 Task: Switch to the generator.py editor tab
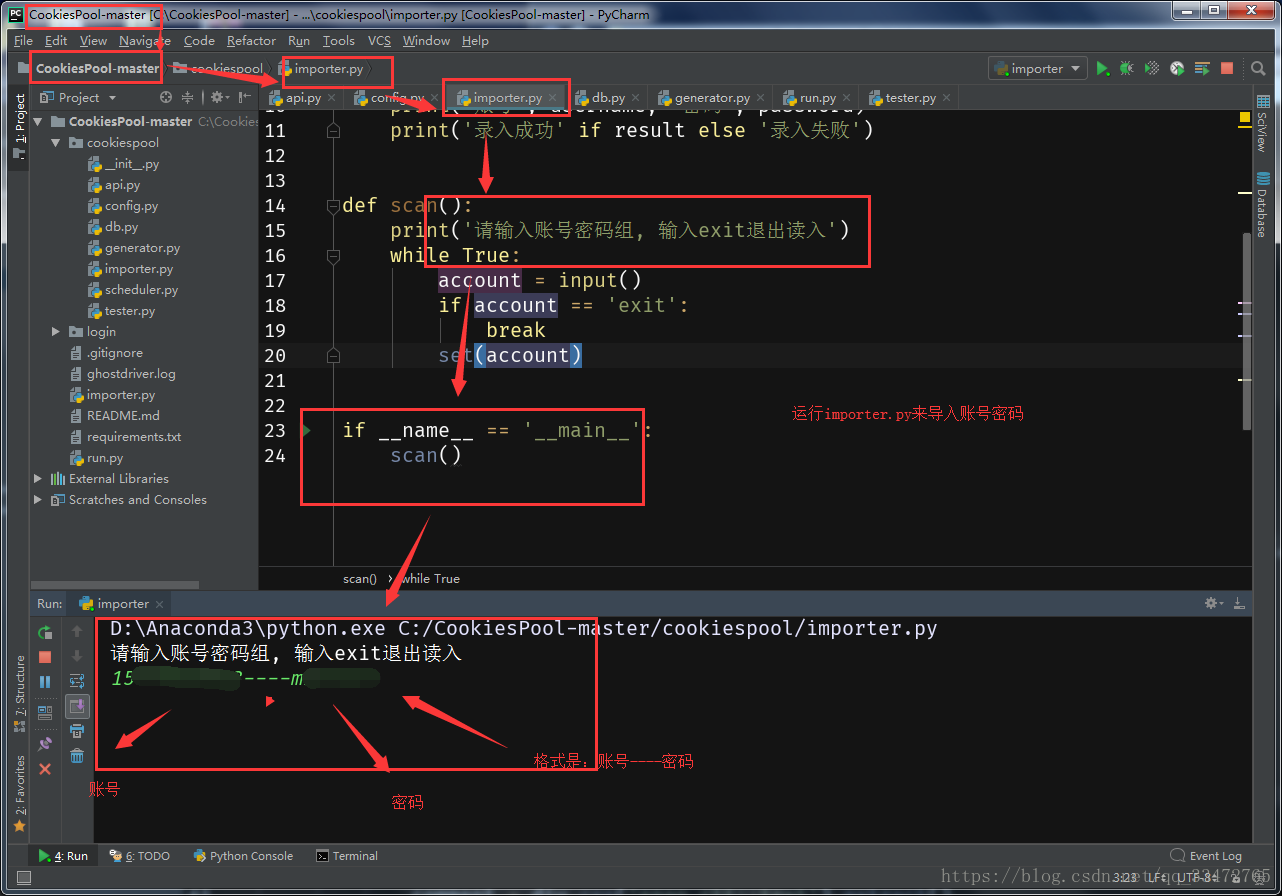coord(711,98)
